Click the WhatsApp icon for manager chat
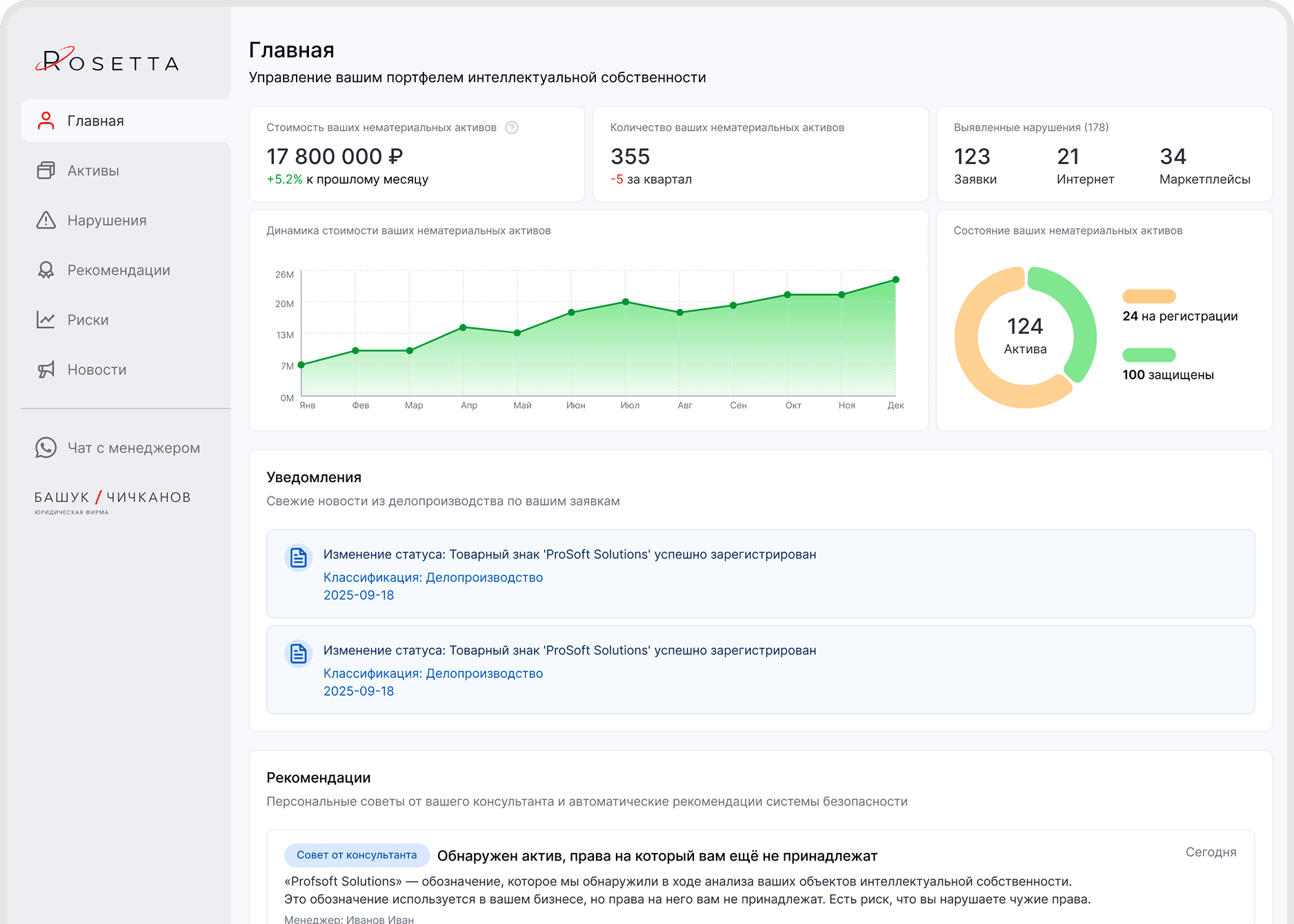1294x924 pixels. 46,448
